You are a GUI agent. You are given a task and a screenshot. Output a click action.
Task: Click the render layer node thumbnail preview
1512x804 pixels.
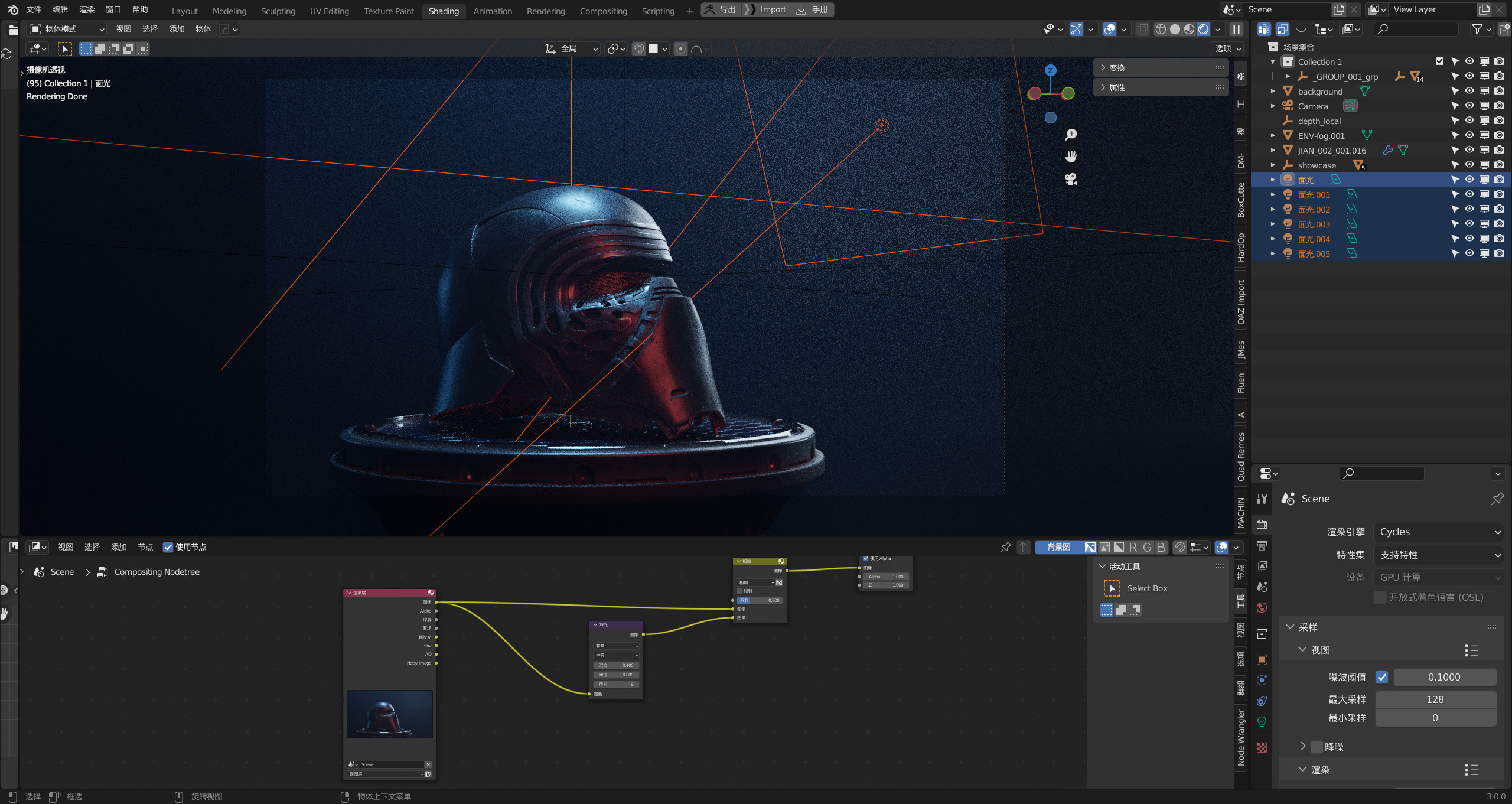390,714
